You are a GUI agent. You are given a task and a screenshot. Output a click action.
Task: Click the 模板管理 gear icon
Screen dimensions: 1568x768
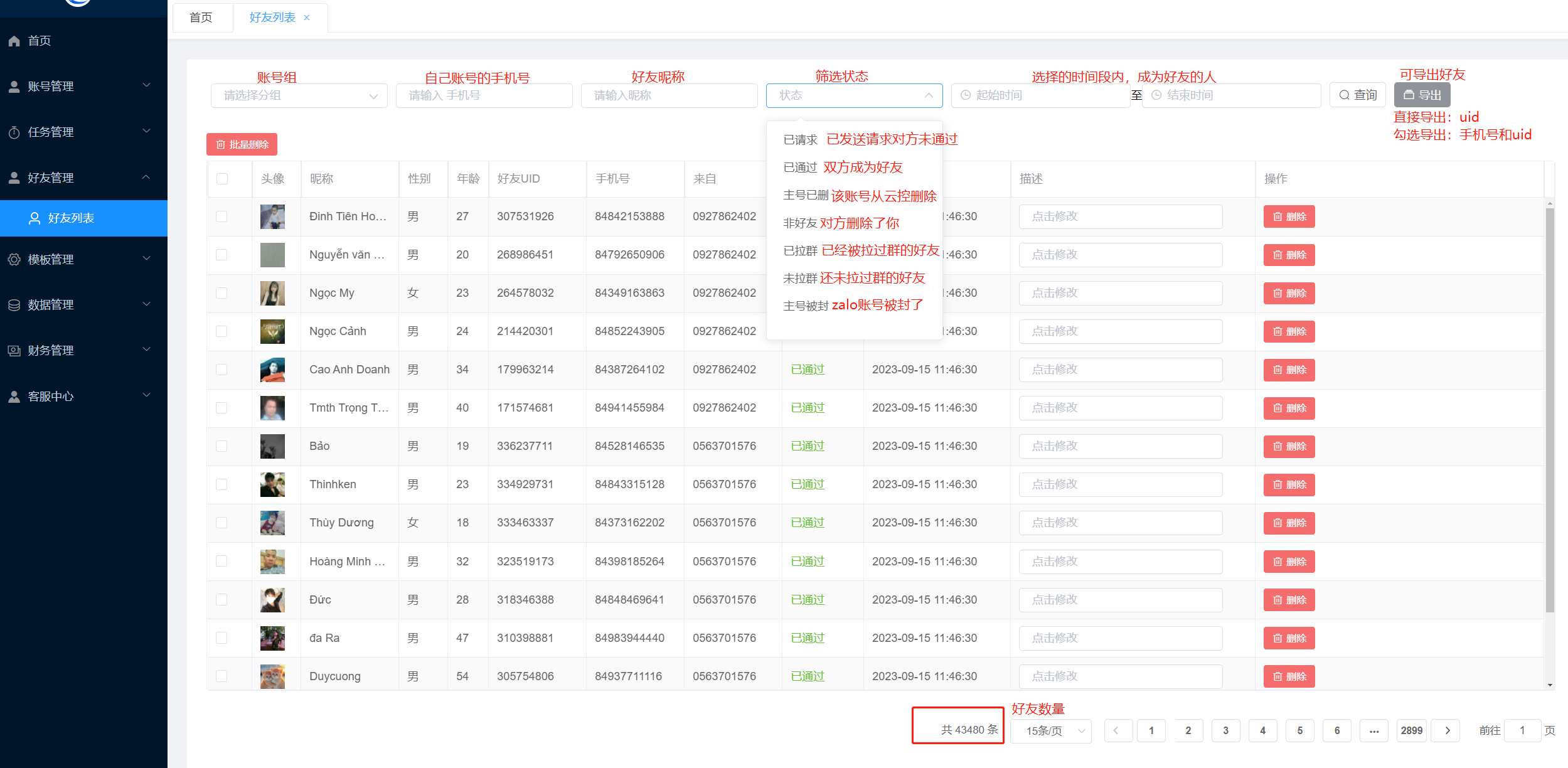[14, 259]
